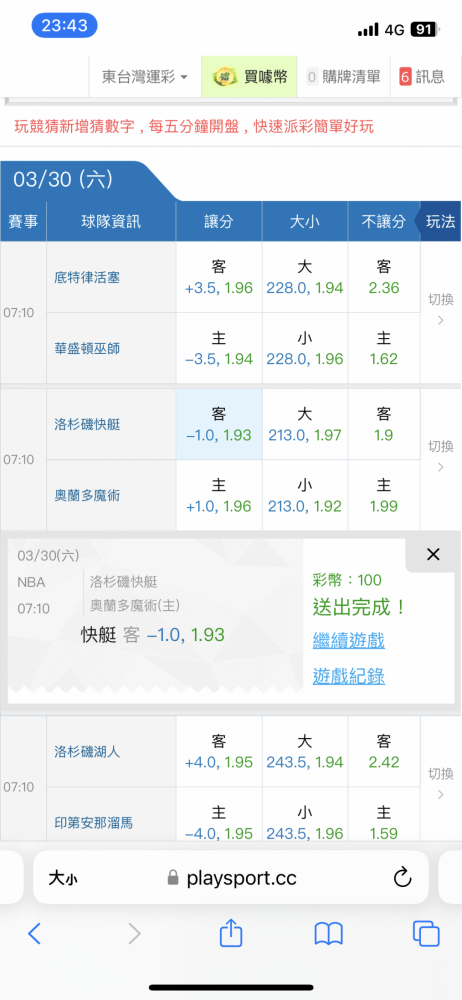Open the Safari tabs overview icon
Image resolution: width=462 pixels, height=1000 pixels.
(426, 934)
